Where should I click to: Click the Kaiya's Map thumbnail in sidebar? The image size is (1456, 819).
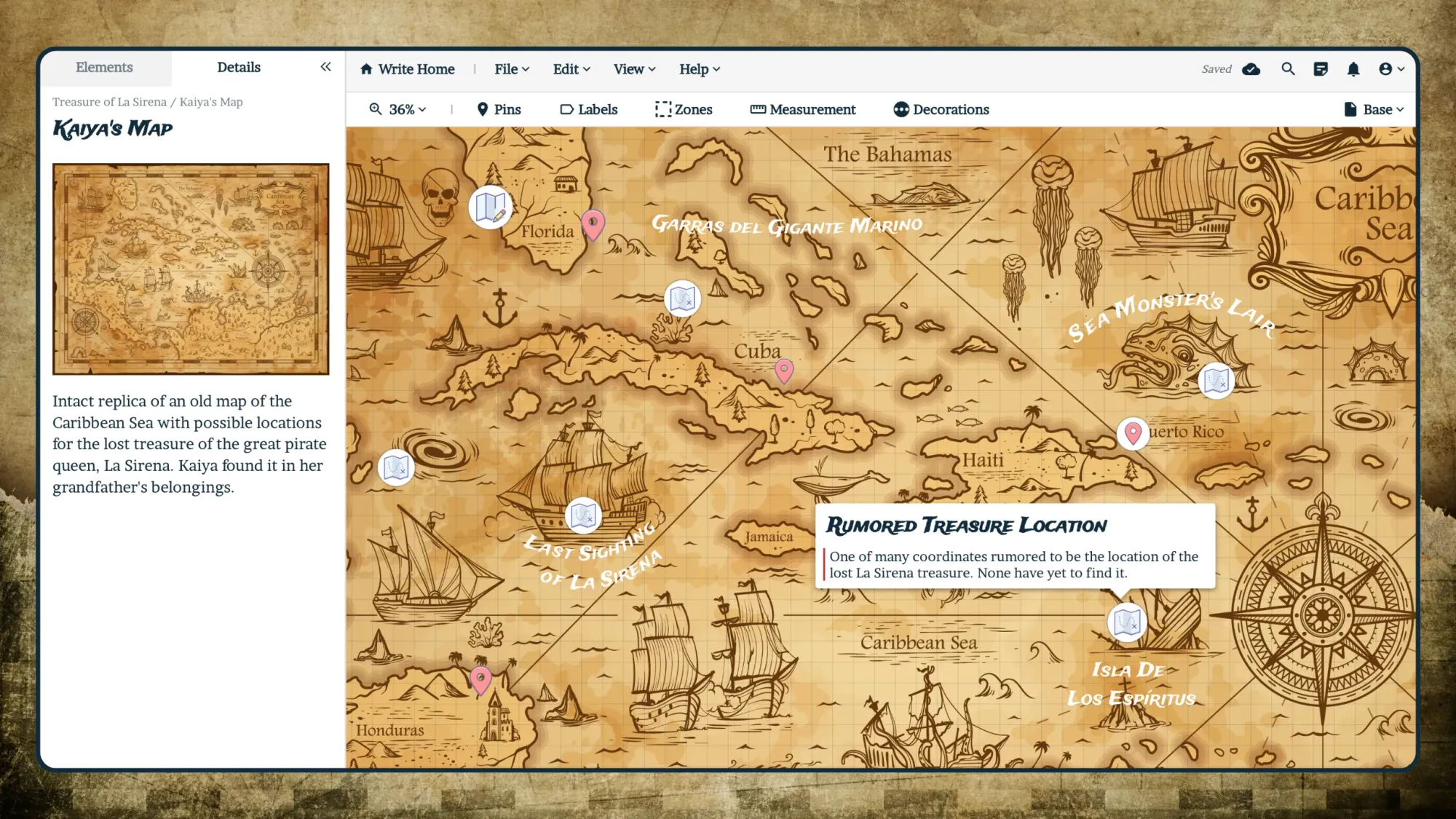click(x=191, y=269)
